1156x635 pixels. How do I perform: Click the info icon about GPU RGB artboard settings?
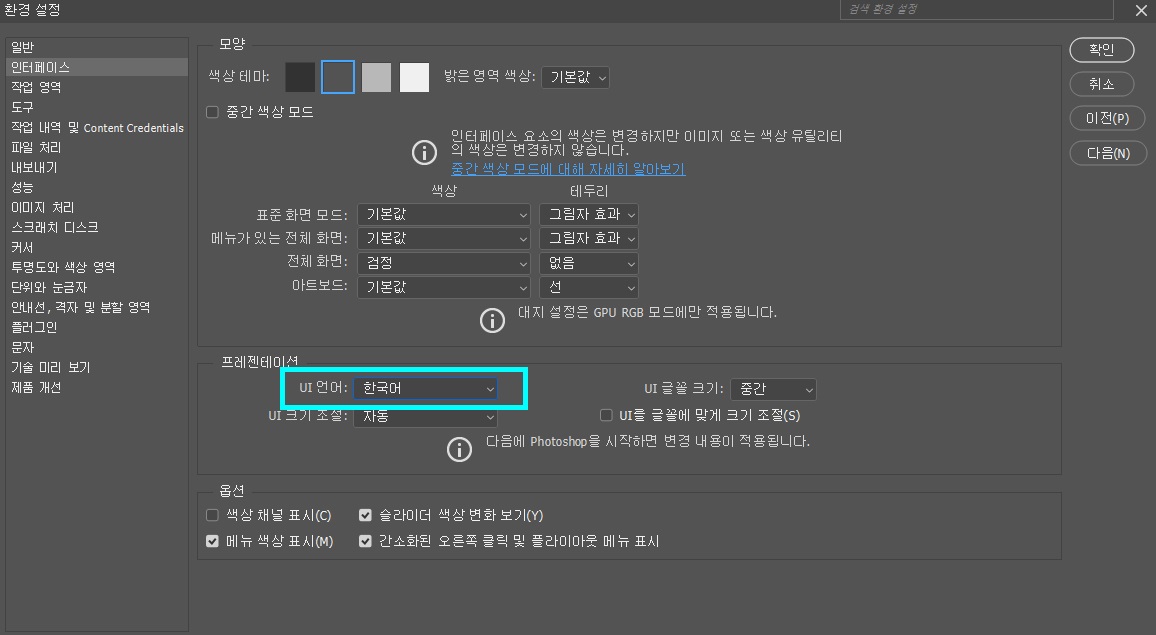(x=491, y=320)
